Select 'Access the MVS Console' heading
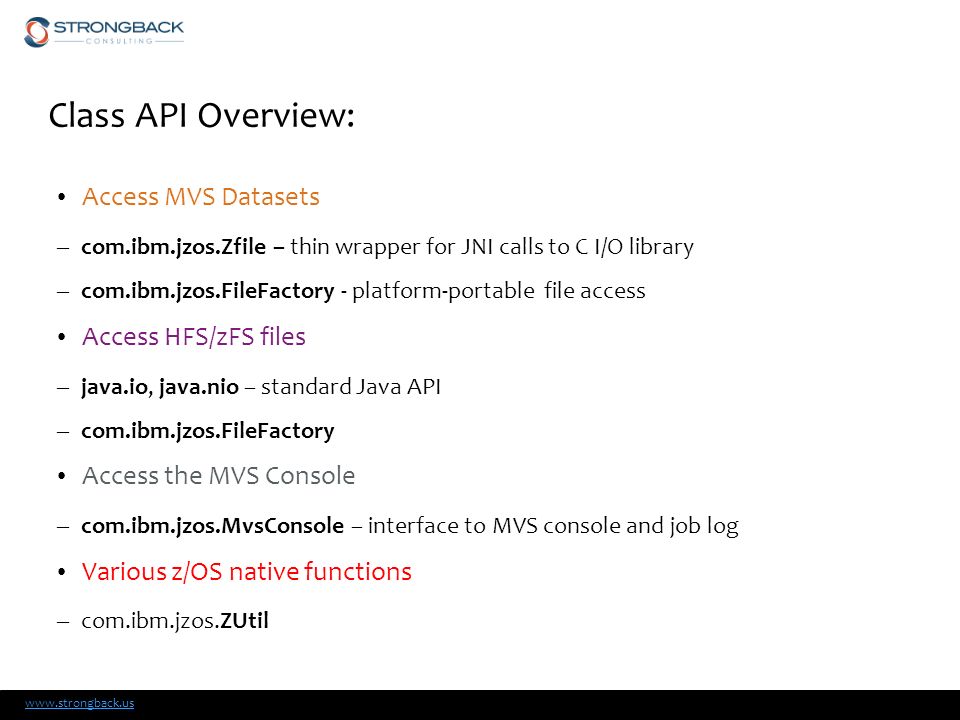 219,476
